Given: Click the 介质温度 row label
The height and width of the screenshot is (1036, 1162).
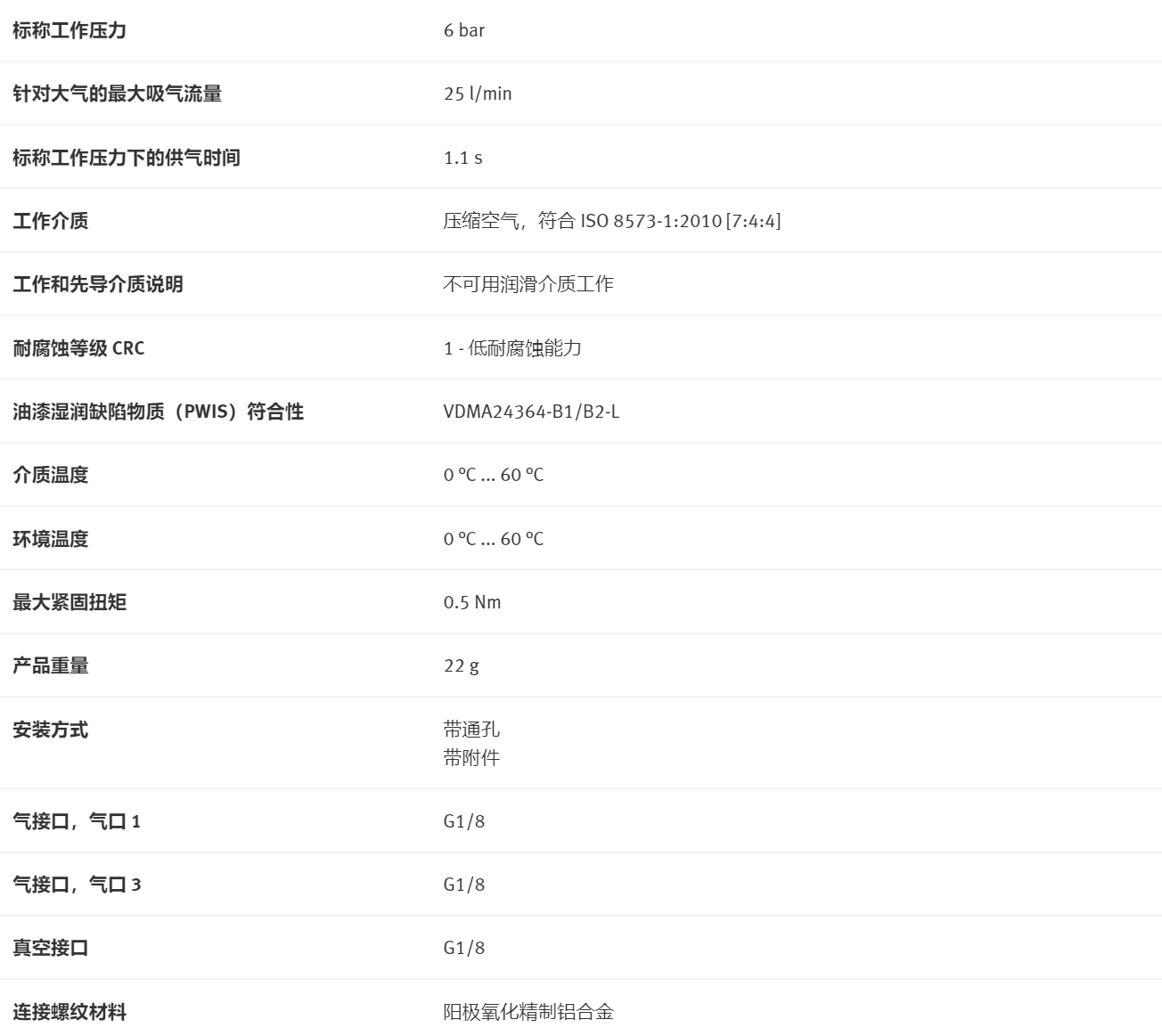Looking at the screenshot, I should click(x=51, y=475).
